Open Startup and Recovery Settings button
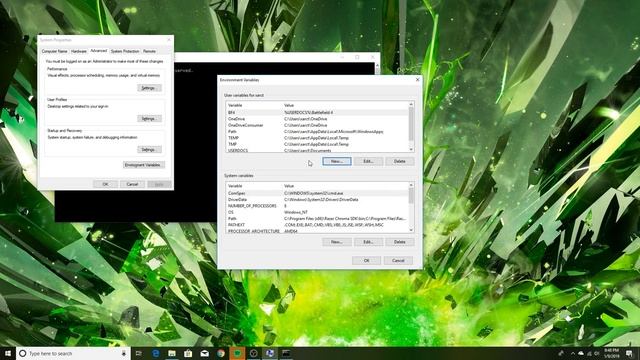Screen dimensions: 640x360 (149, 150)
